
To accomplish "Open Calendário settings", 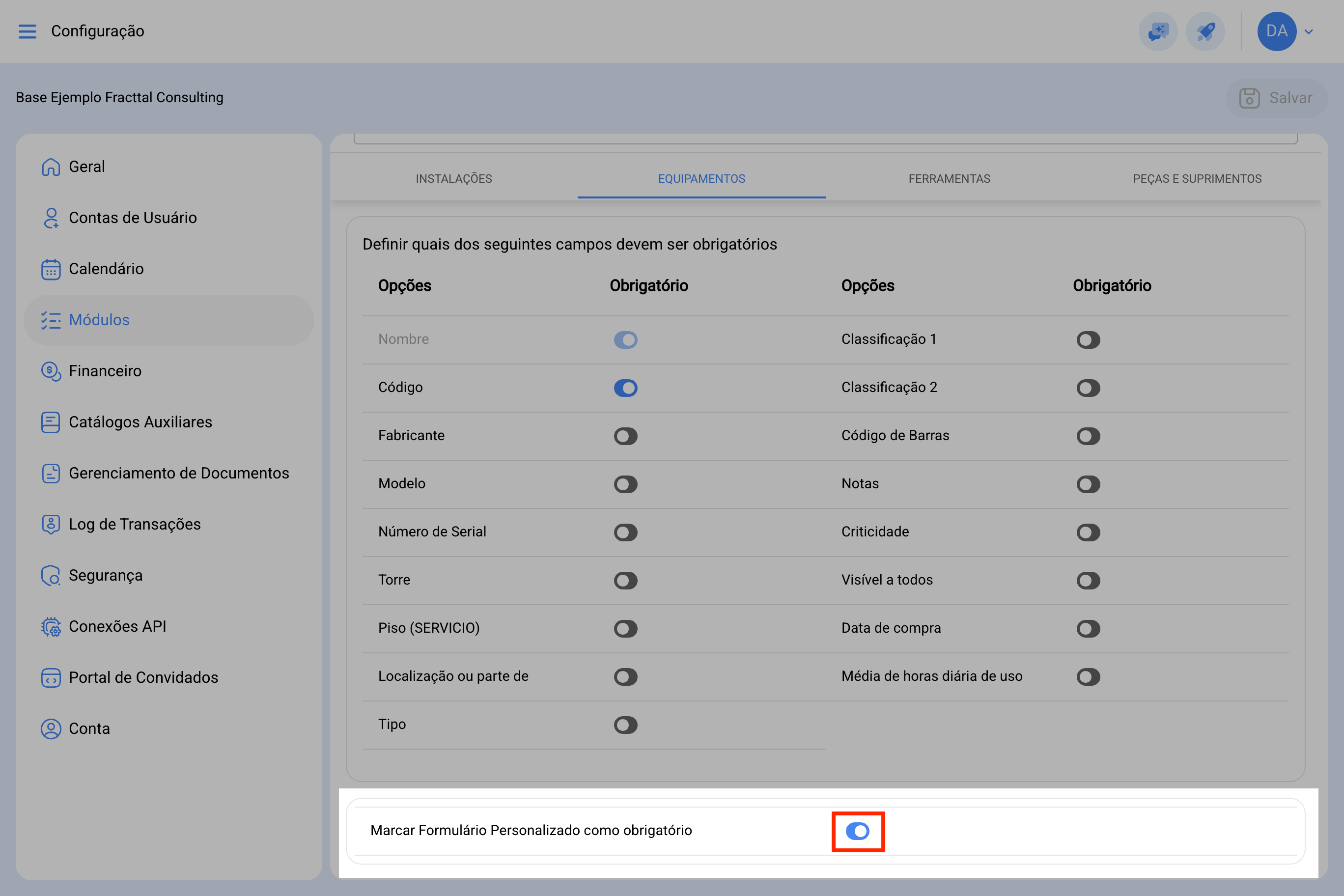I will click(x=168, y=269).
